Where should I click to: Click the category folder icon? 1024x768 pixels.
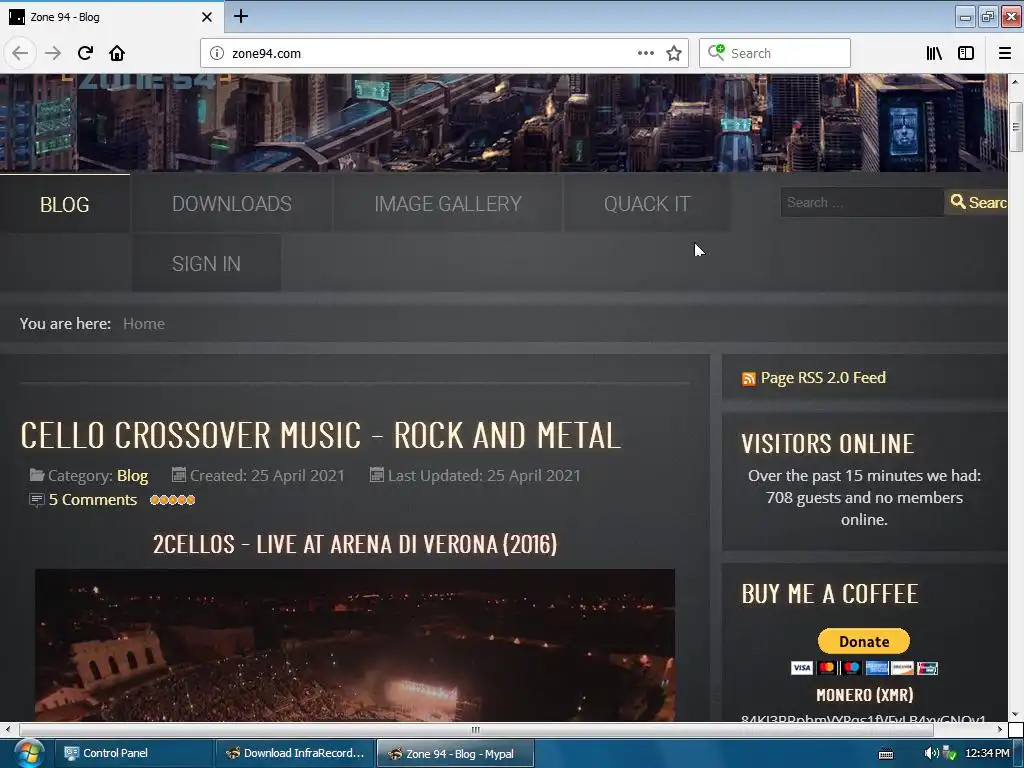[37, 475]
